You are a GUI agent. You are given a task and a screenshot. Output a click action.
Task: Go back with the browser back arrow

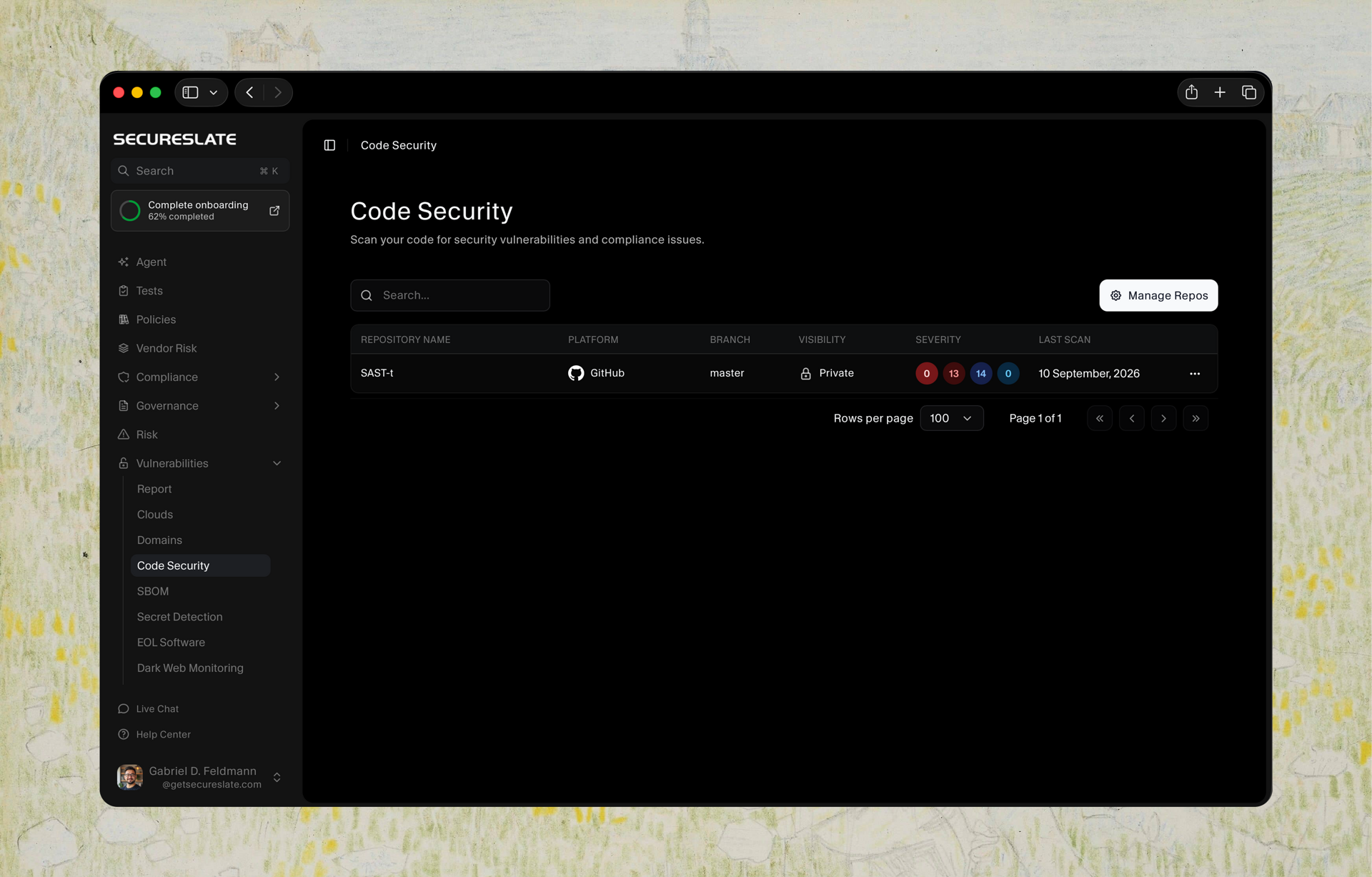coord(249,92)
